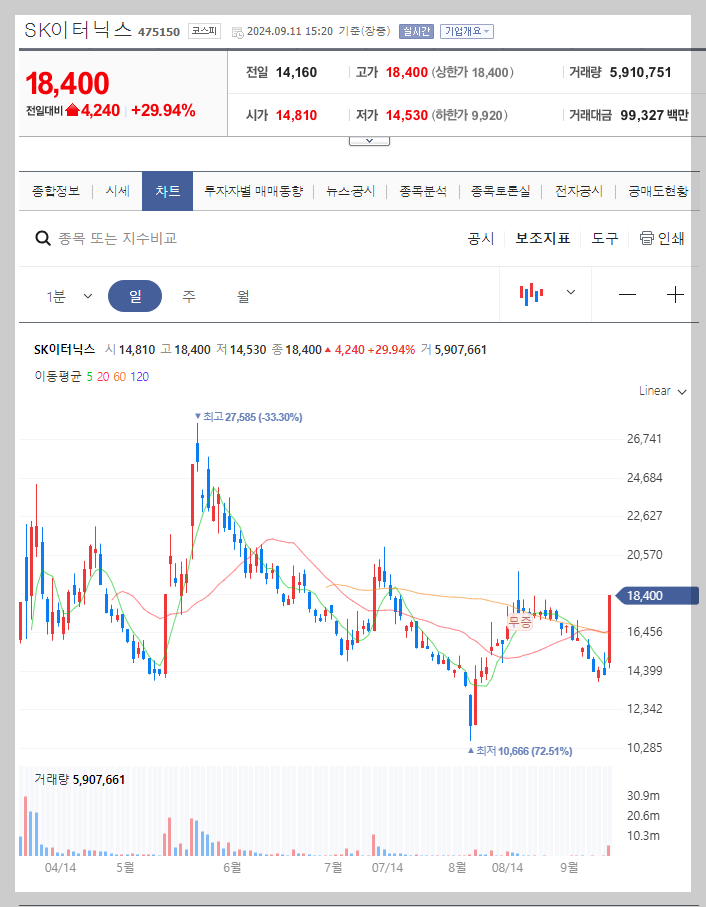Click the 공시 button

pos(481,238)
